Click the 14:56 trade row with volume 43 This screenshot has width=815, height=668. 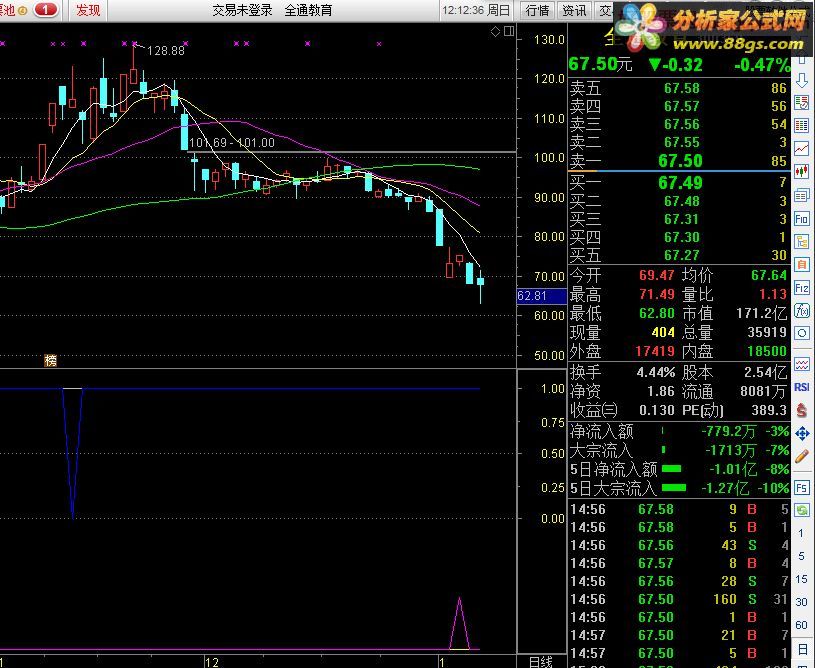[679, 545]
